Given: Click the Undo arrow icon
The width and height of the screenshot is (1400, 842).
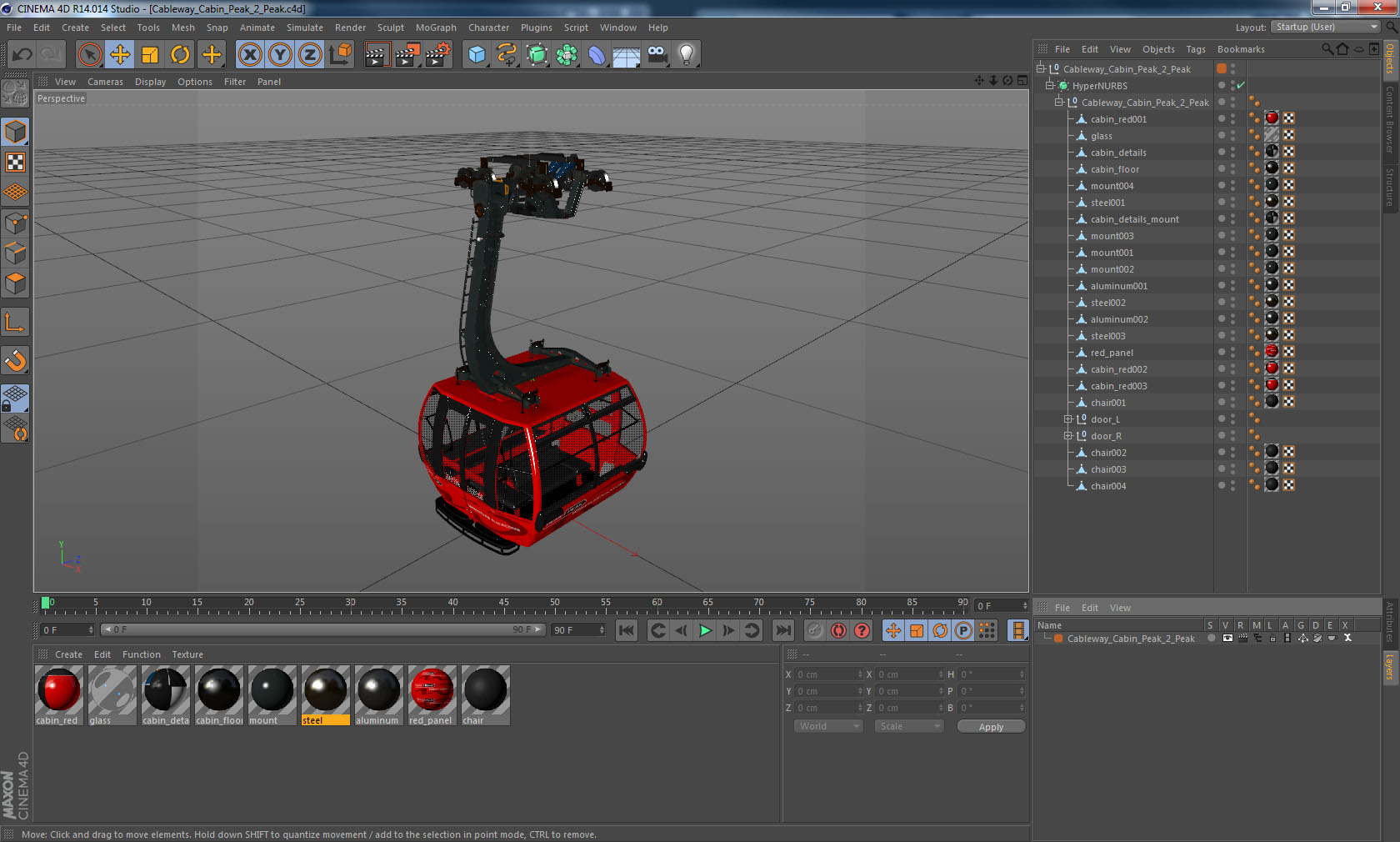Looking at the screenshot, I should pyautogui.click(x=22, y=55).
